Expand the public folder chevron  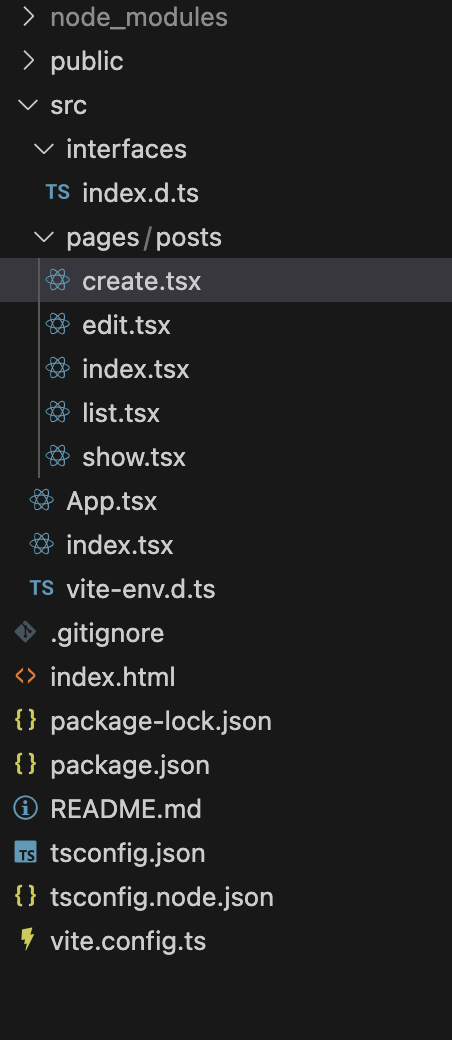click(28, 61)
